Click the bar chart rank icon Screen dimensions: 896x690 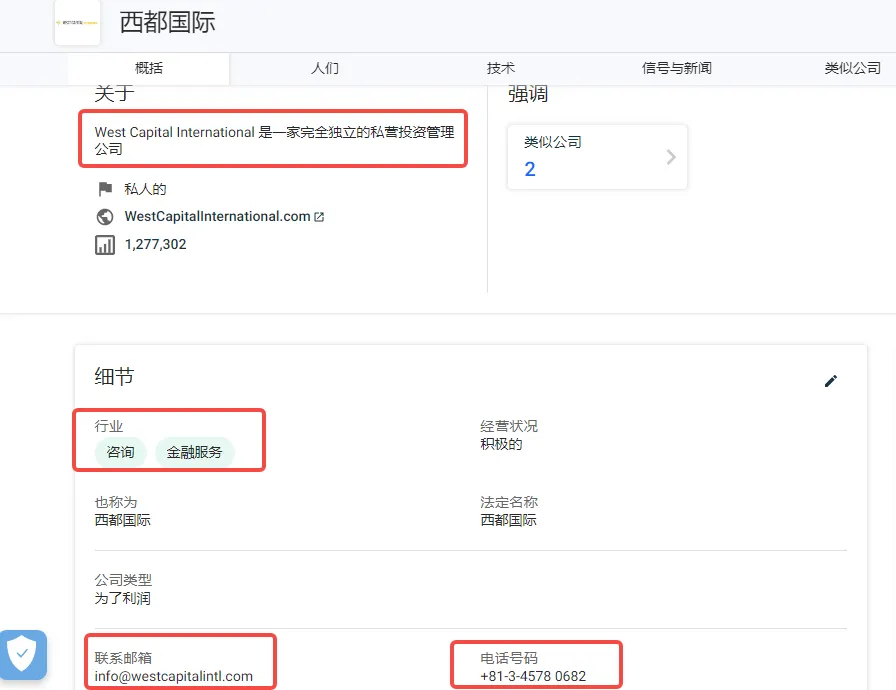(105, 245)
